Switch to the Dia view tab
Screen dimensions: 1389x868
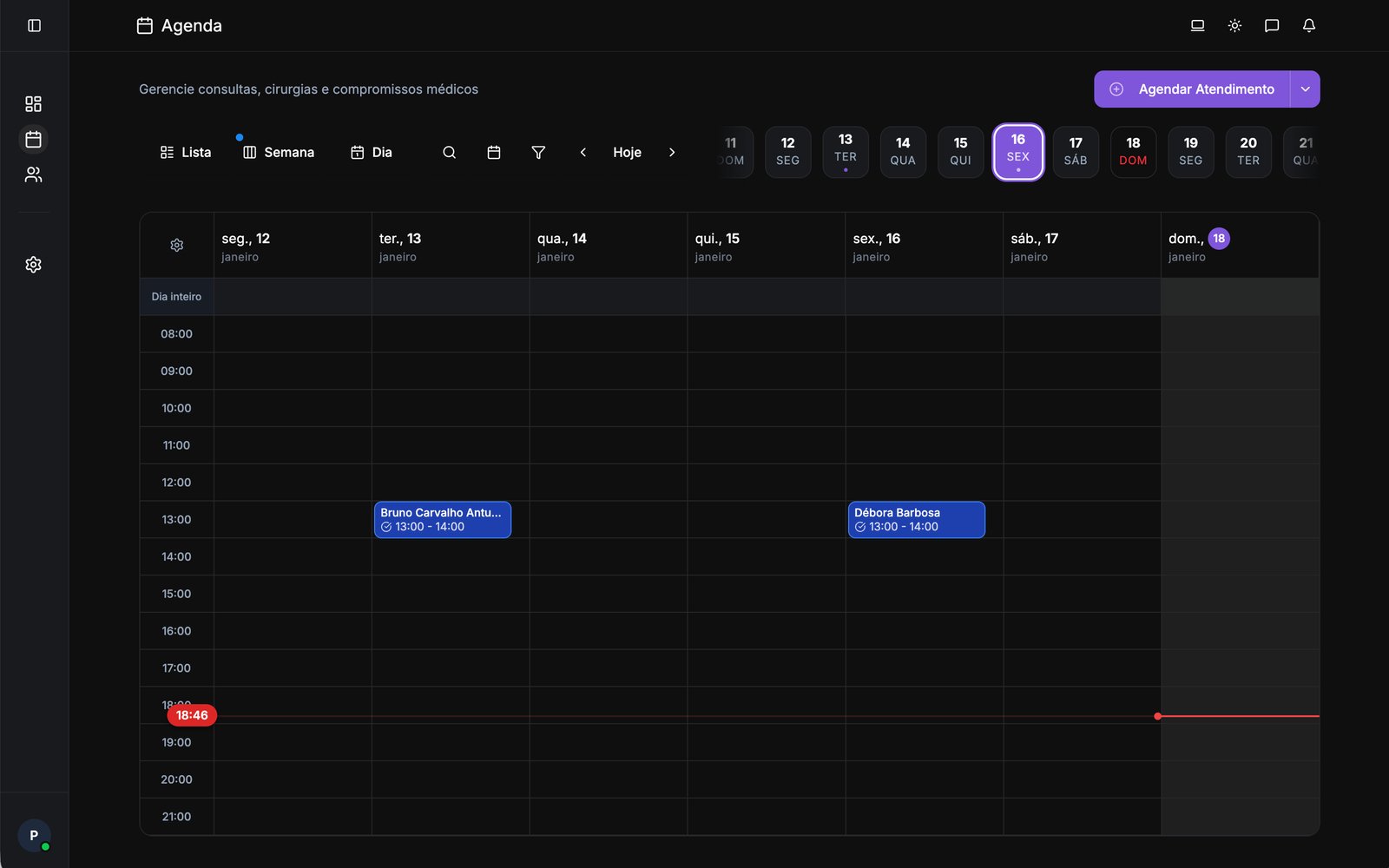(372, 152)
